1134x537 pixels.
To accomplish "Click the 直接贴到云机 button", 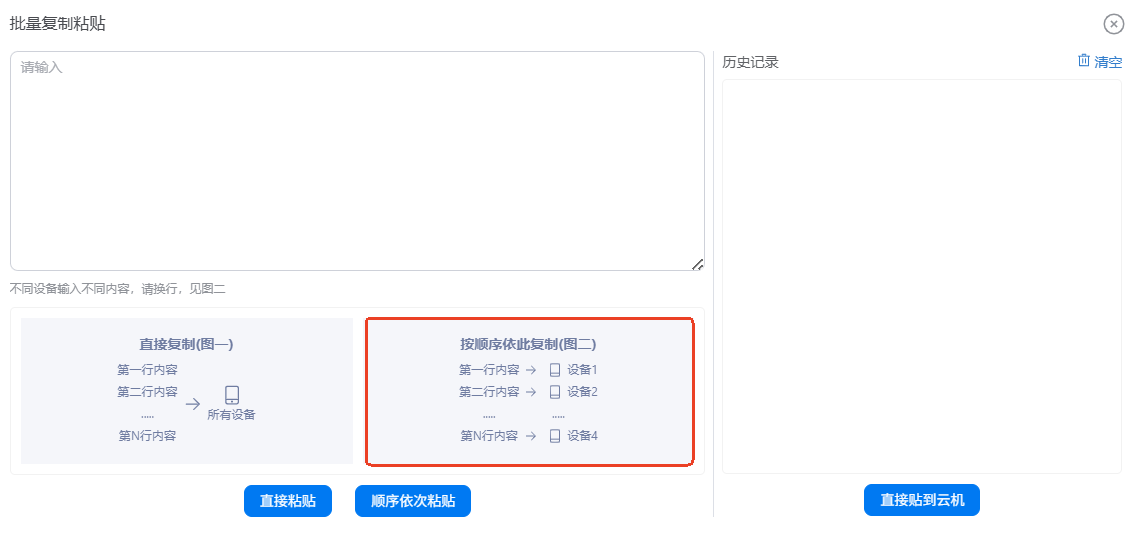I will pos(922,500).
